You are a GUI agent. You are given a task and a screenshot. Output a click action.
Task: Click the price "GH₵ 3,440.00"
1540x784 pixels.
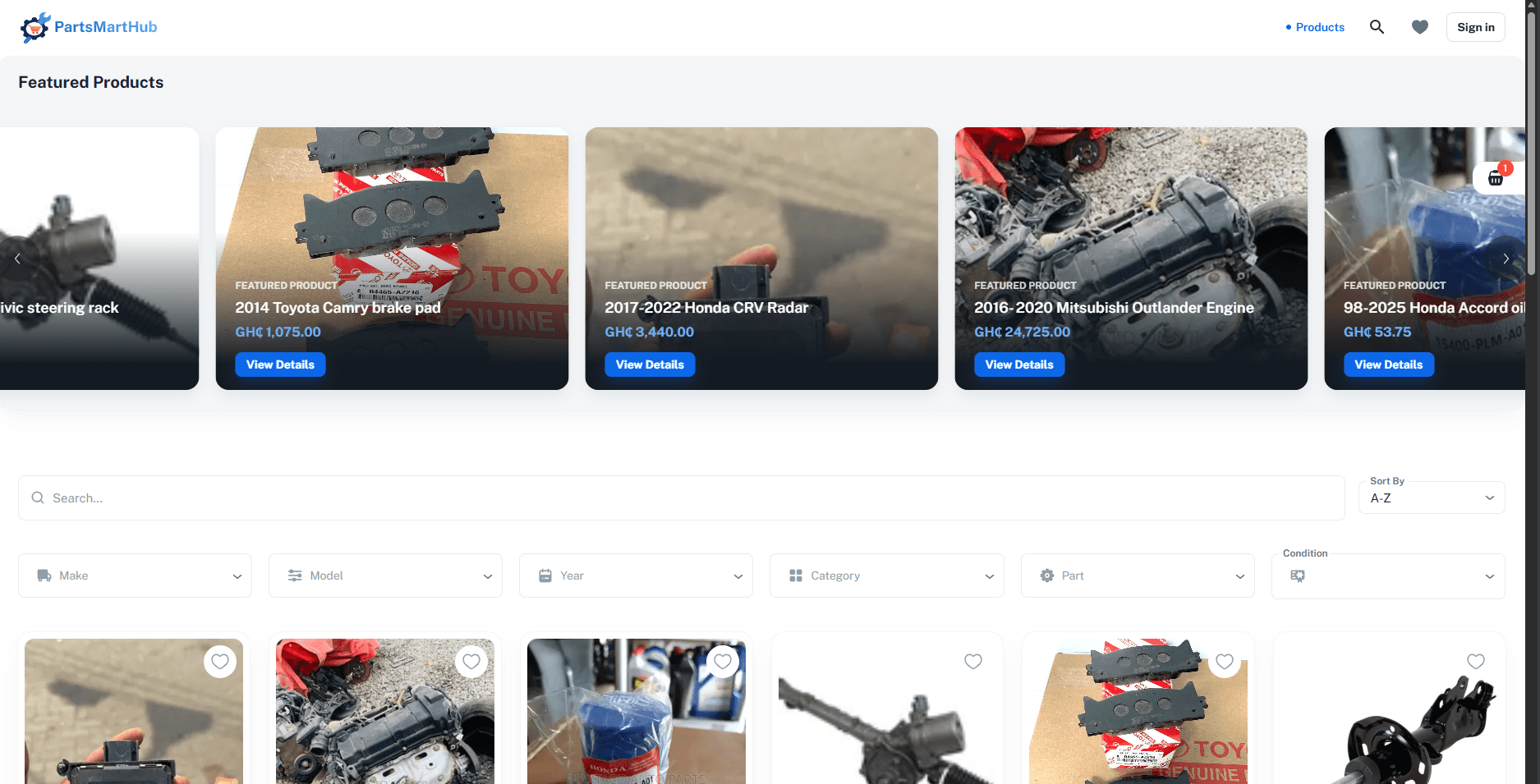[649, 332]
